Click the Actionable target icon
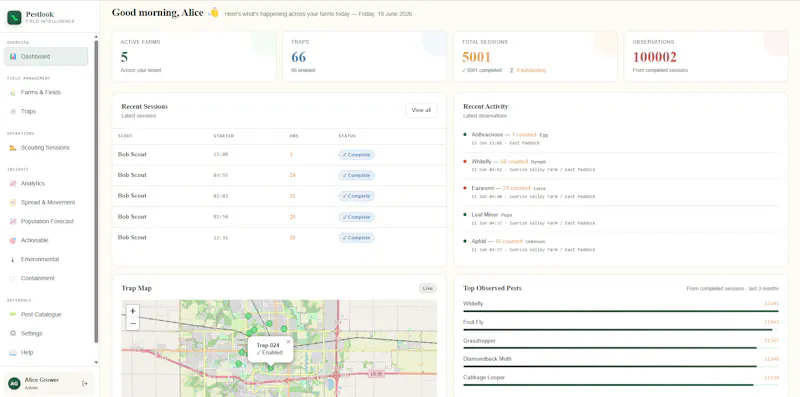This screenshot has width=800, height=397. click(x=13, y=240)
